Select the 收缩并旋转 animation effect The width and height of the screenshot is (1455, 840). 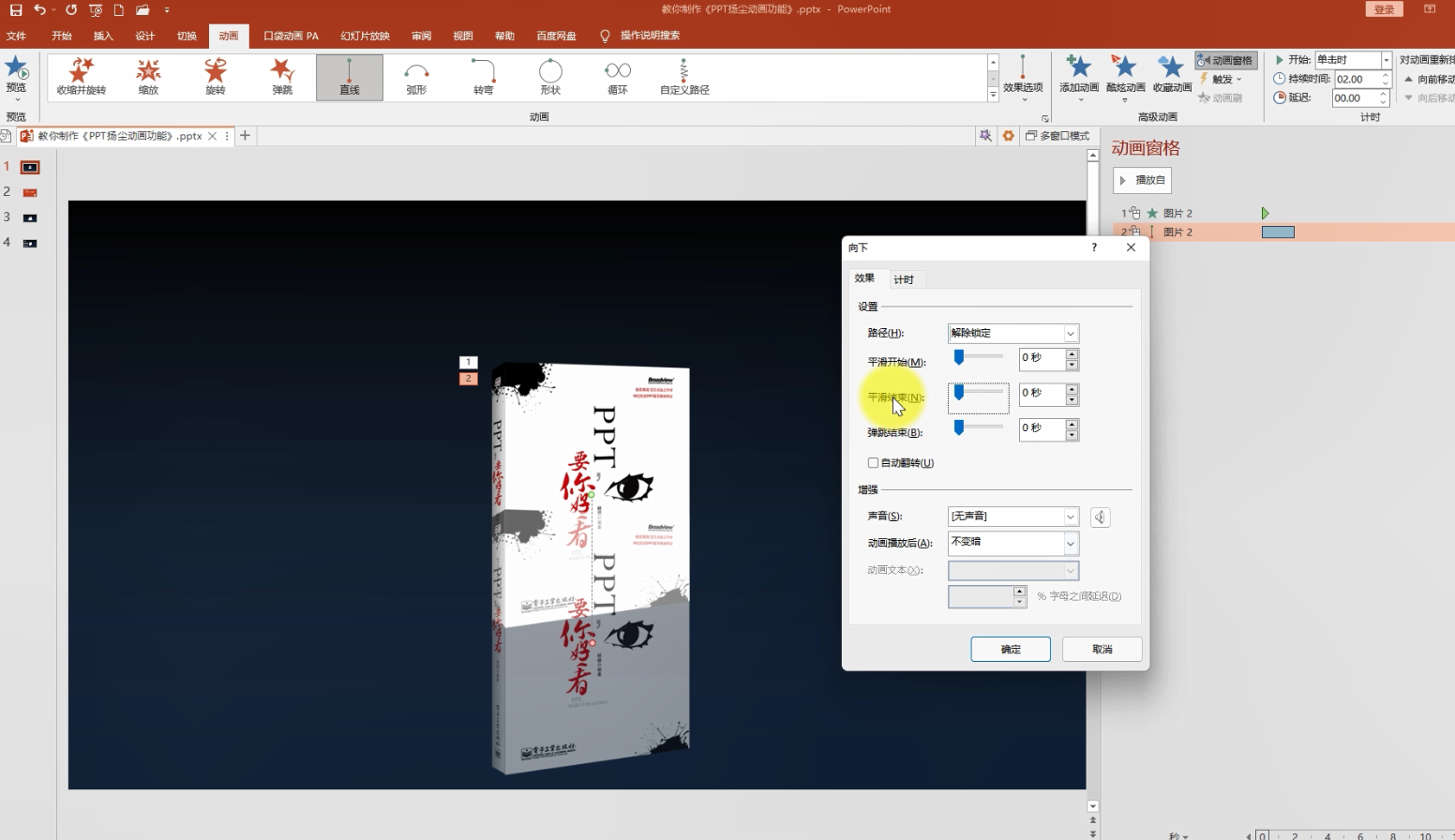tap(82, 77)
